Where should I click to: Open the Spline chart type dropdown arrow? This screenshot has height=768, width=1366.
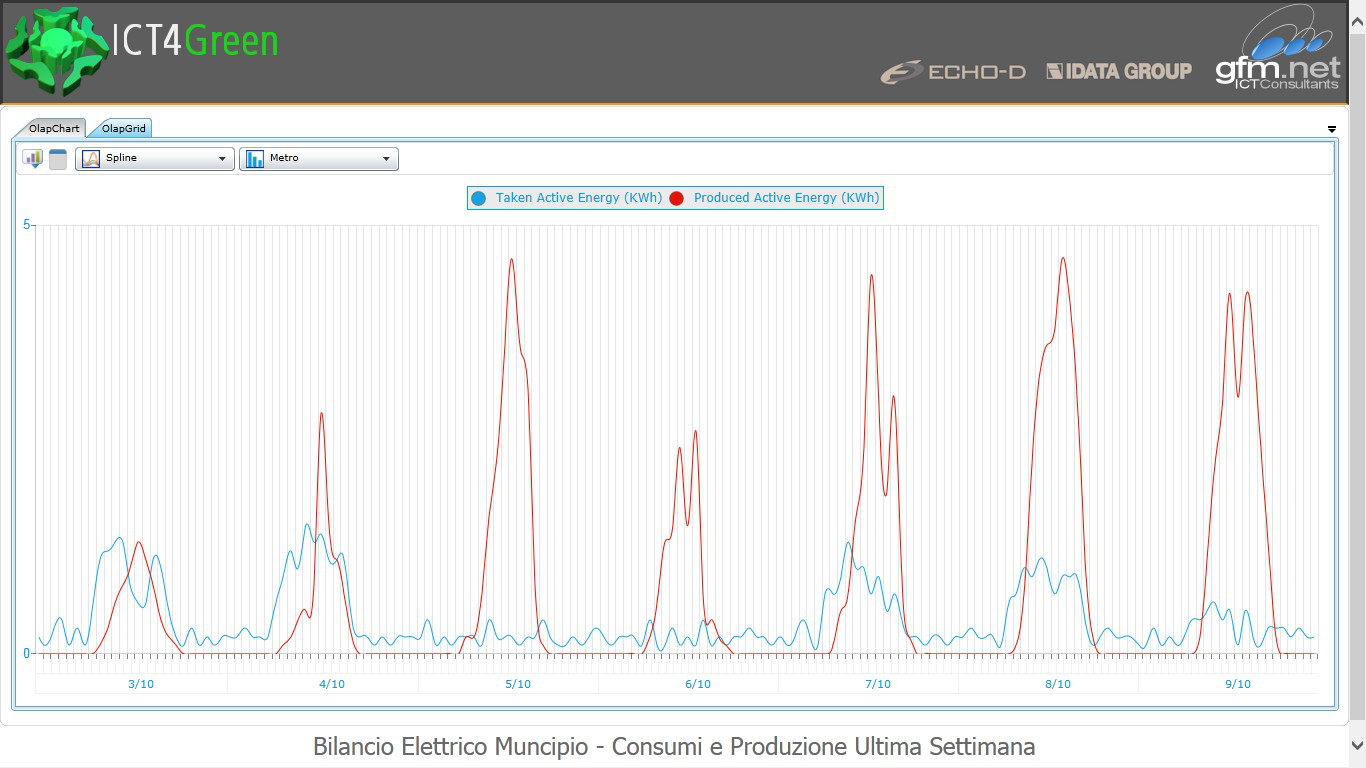coord(222,159)
